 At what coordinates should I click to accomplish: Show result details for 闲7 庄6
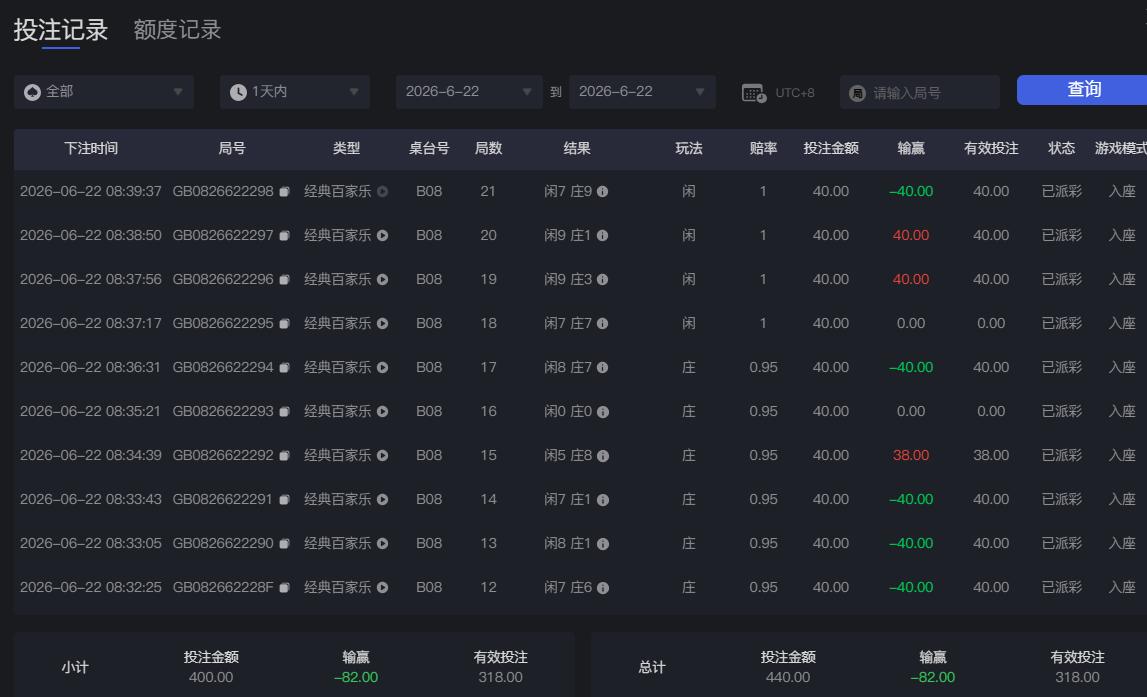point(603,587)
